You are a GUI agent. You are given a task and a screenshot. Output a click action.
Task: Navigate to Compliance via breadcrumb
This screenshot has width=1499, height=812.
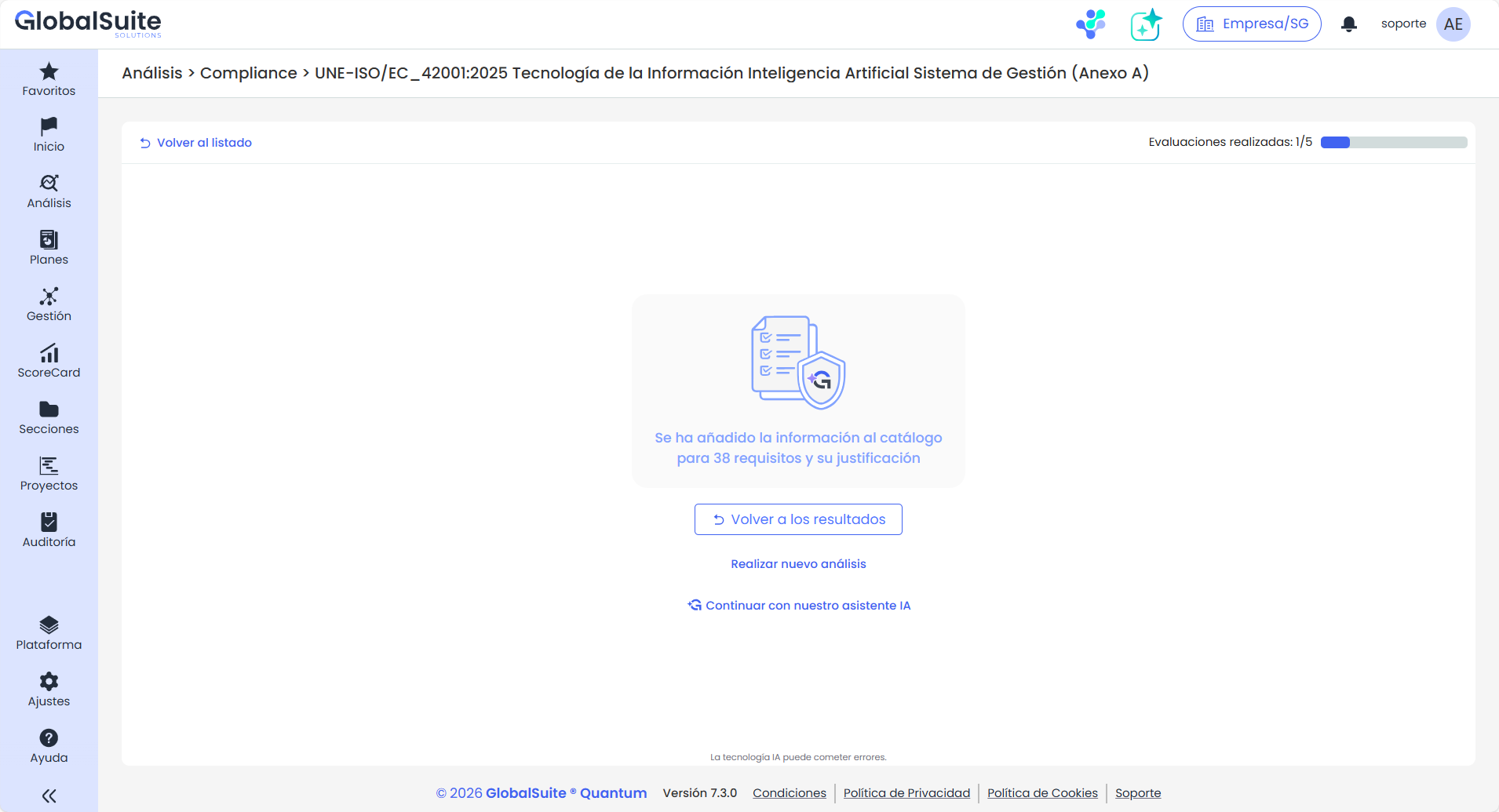pyautogui.click(x=248, y=72)
